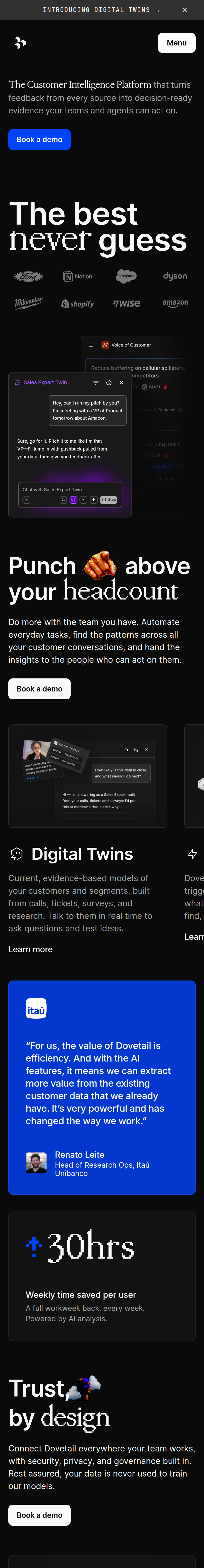Click the Notion logo
The image size is (204, 1568).
77,276
